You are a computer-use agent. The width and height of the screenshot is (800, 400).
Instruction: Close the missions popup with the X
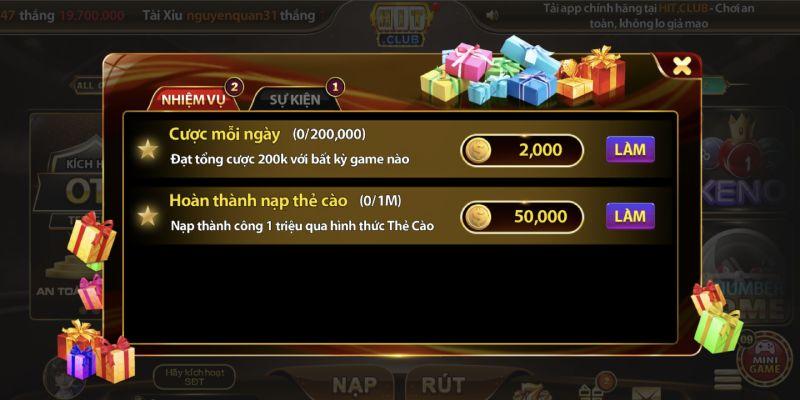click(681, 66)
